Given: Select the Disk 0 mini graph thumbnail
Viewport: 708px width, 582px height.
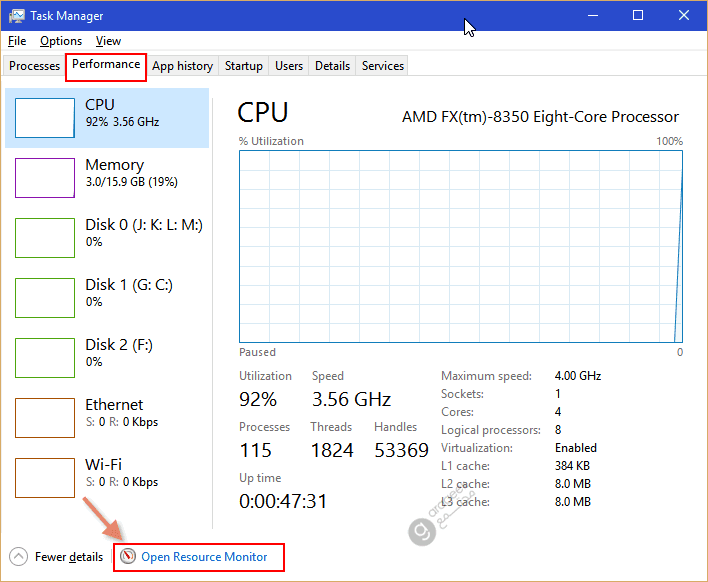Looking at the screenshot, I should pos(45,238).
